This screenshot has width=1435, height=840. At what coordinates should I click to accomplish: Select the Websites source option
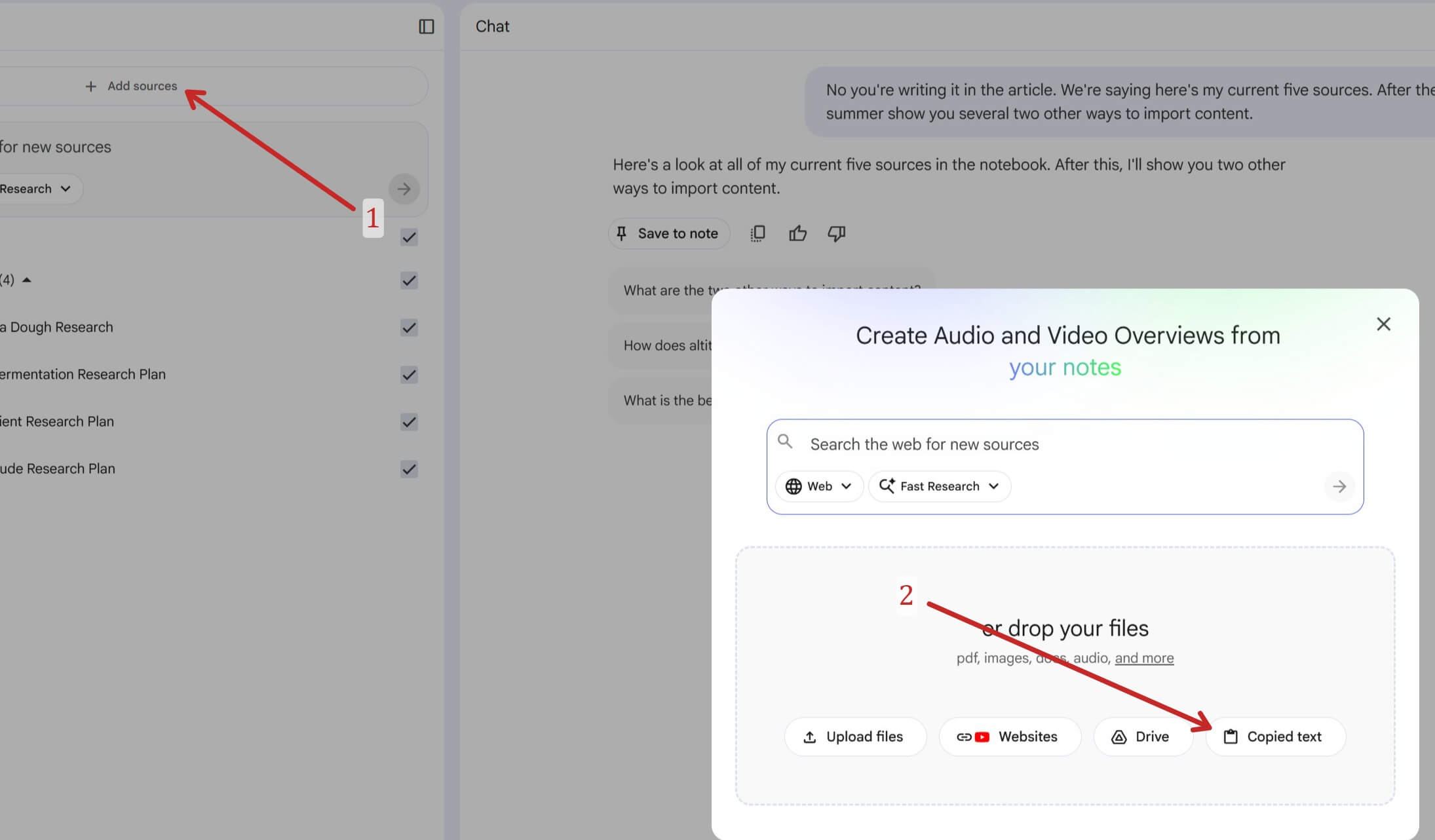click(x=1008, y=736)
